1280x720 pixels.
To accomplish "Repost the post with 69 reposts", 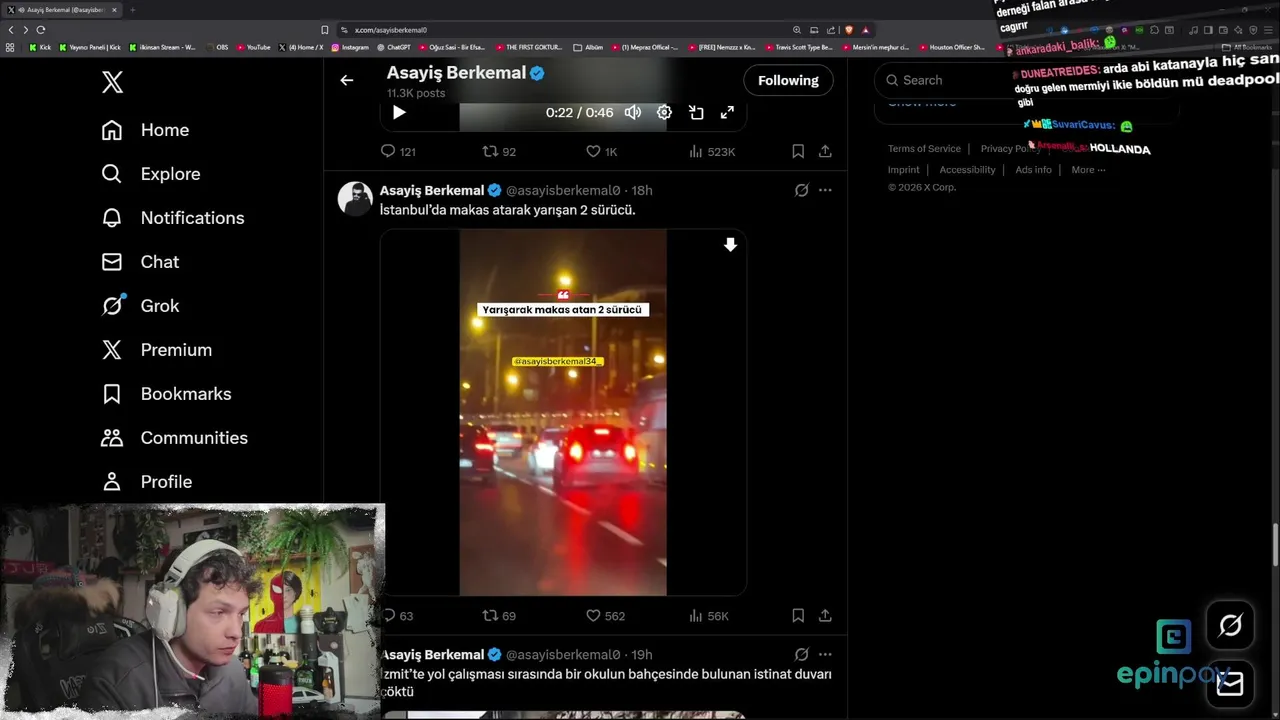I will [x=499, y=616].
